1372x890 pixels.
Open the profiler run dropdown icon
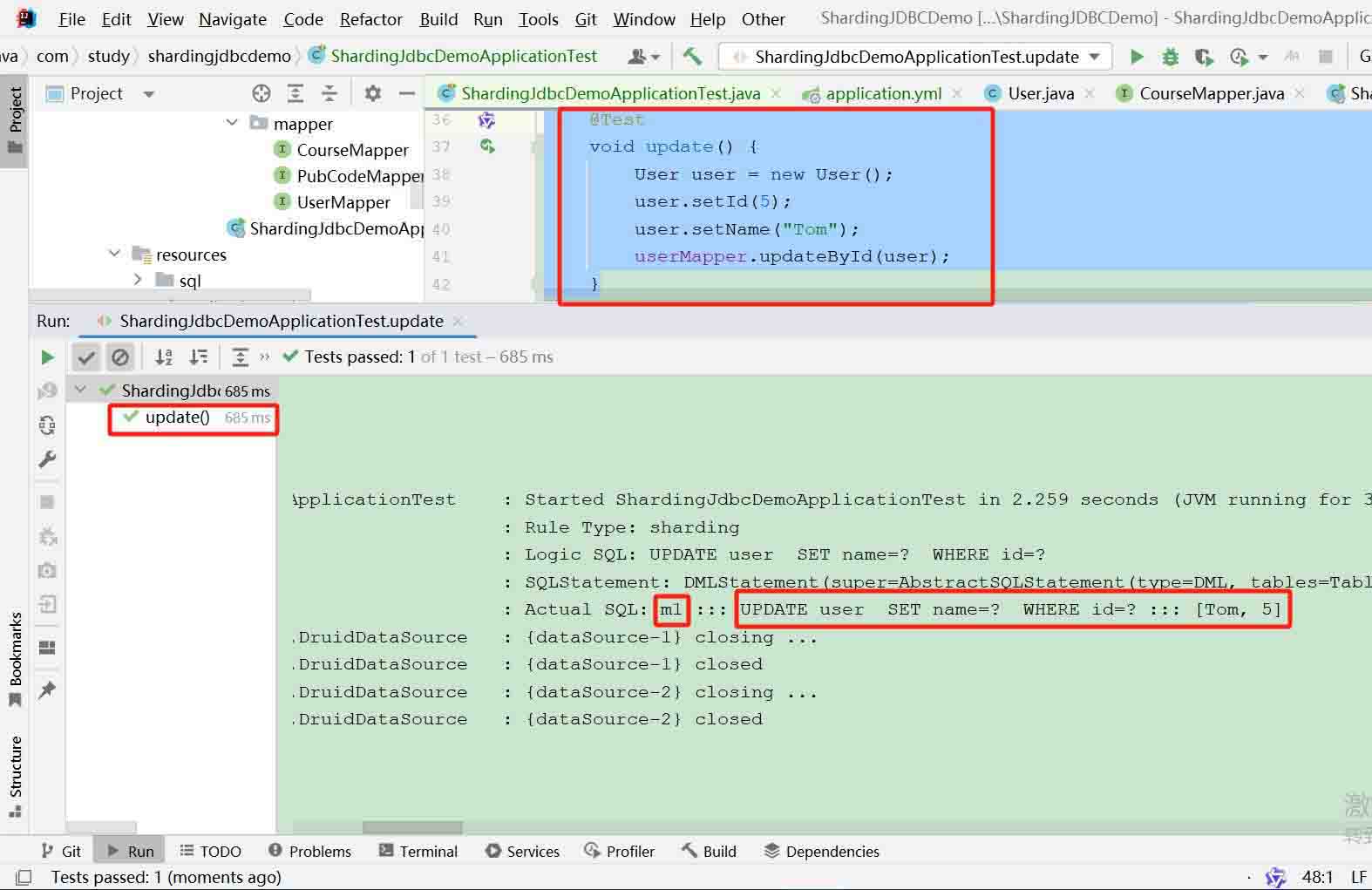click(x=1247, y=57)
